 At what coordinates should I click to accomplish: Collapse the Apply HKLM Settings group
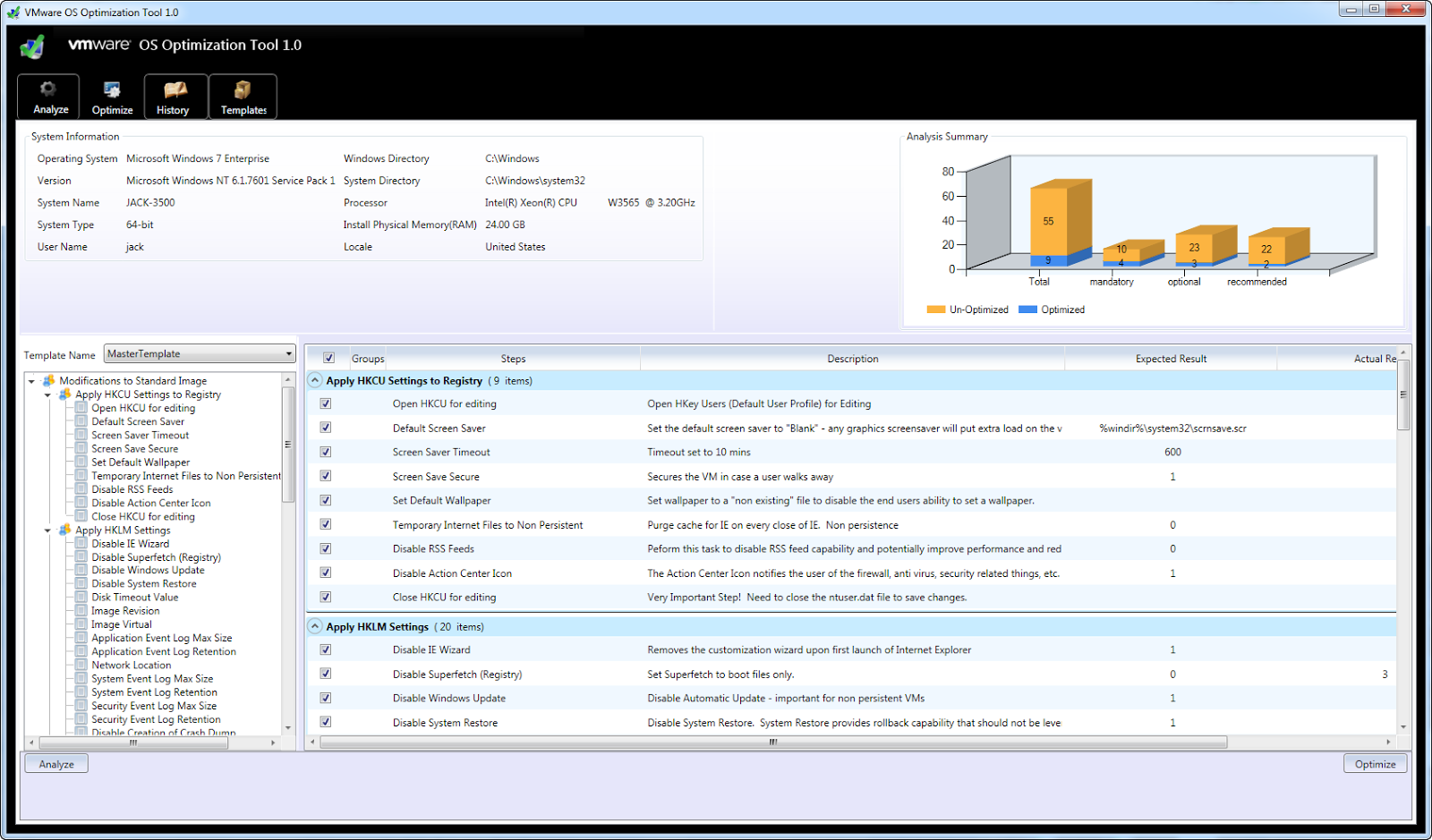314,626
